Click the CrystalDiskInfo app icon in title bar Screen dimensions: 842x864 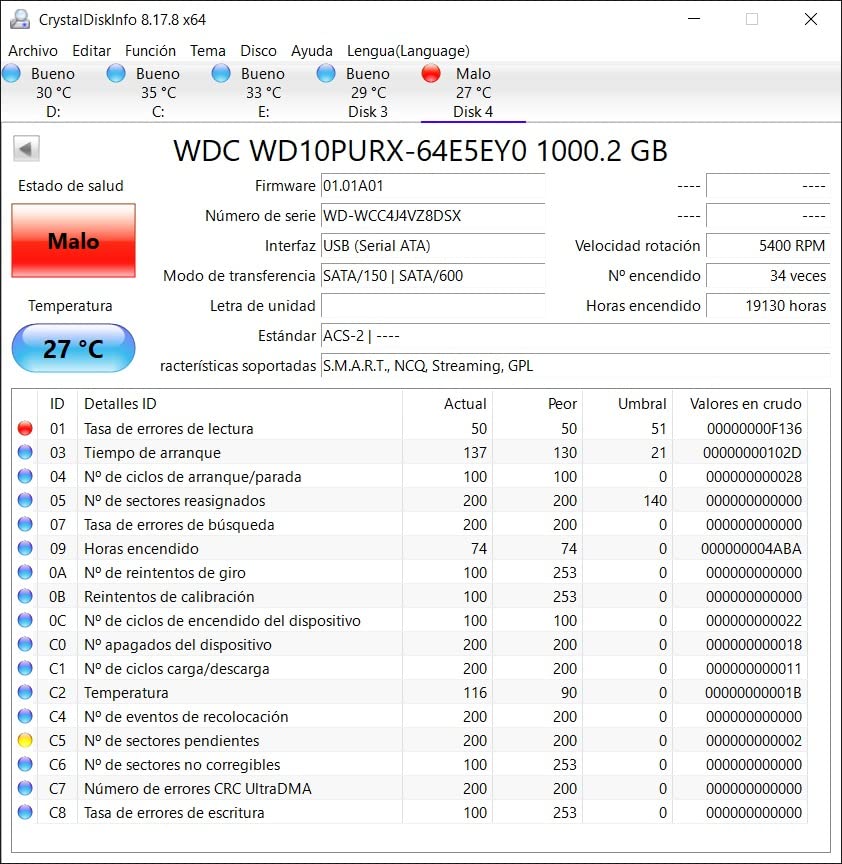20,19
